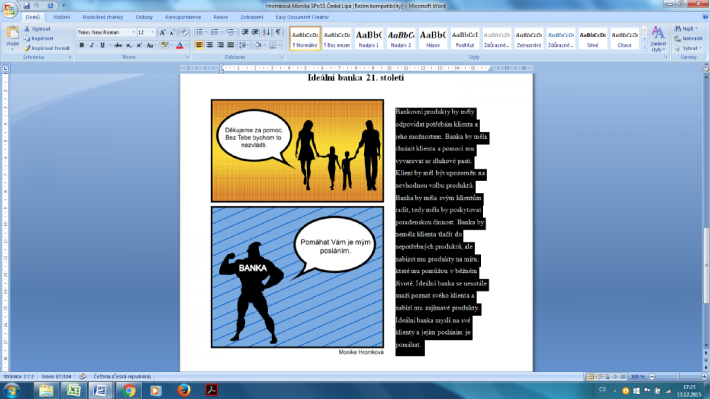710x399 pixels.
Task: Open the Zobrazení tab
Action: tap(251, 17)
